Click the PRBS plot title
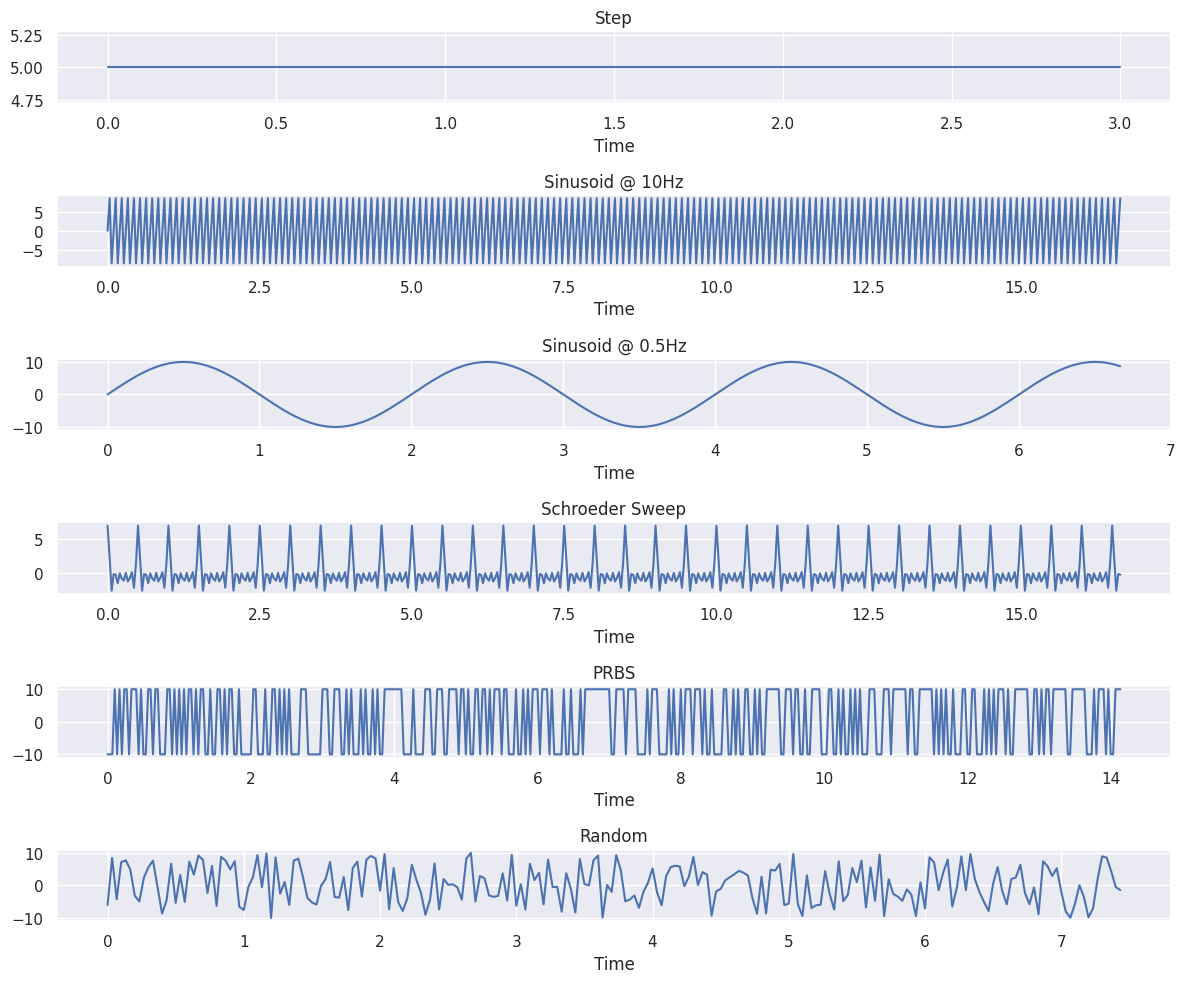This screenshot has width=1185, height=983. (613, 672)
